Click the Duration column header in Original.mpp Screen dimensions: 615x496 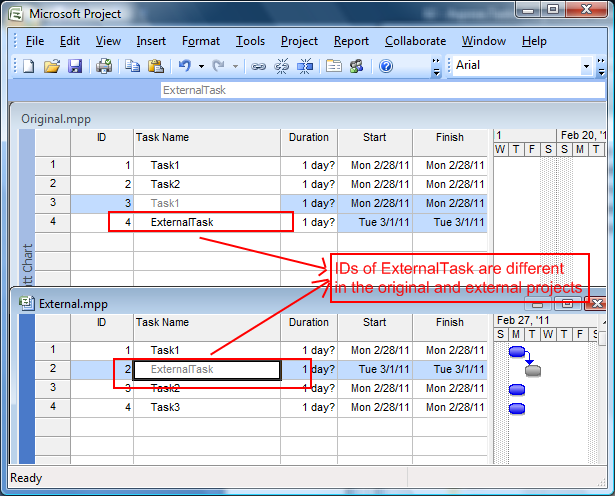point(308,138)
